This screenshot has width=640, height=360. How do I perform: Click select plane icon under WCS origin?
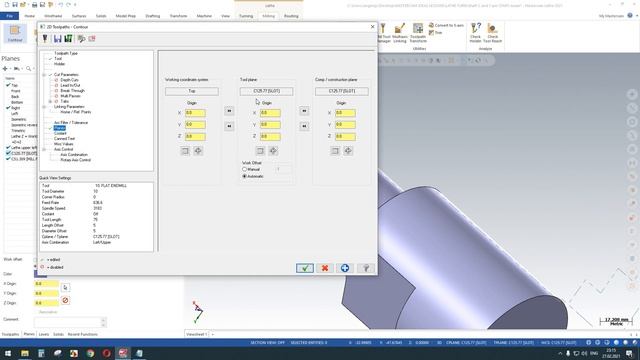(185, 151)
